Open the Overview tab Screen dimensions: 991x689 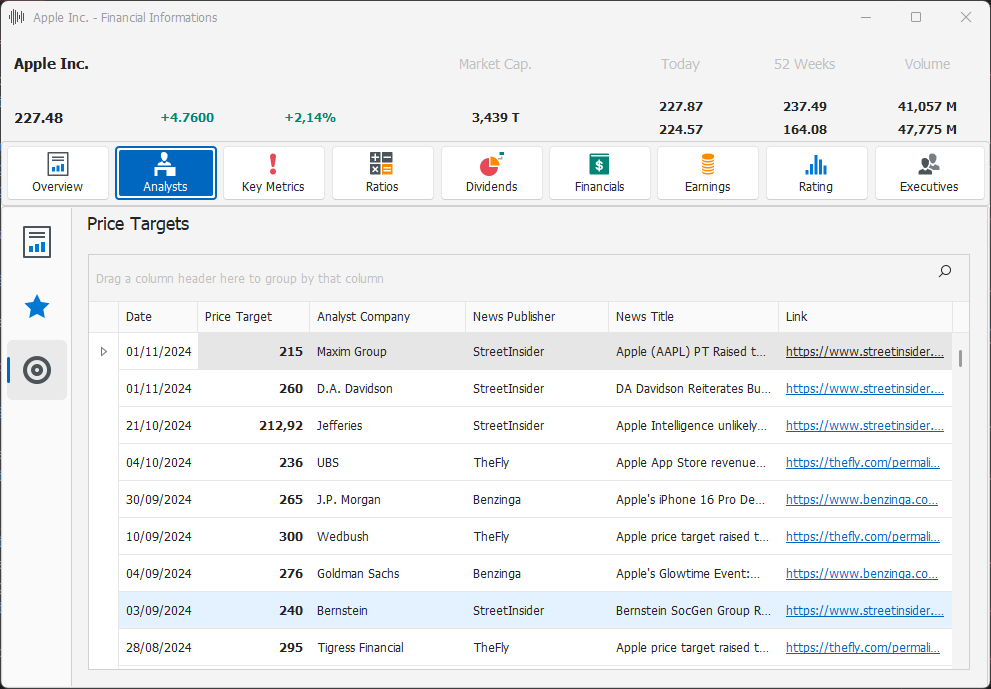click(x=58, y=173)
